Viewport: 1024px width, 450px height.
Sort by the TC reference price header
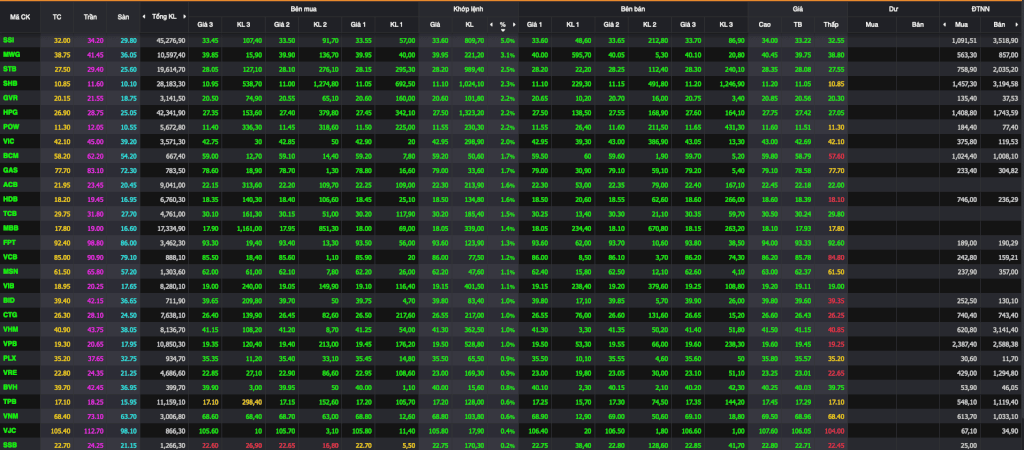57,16
